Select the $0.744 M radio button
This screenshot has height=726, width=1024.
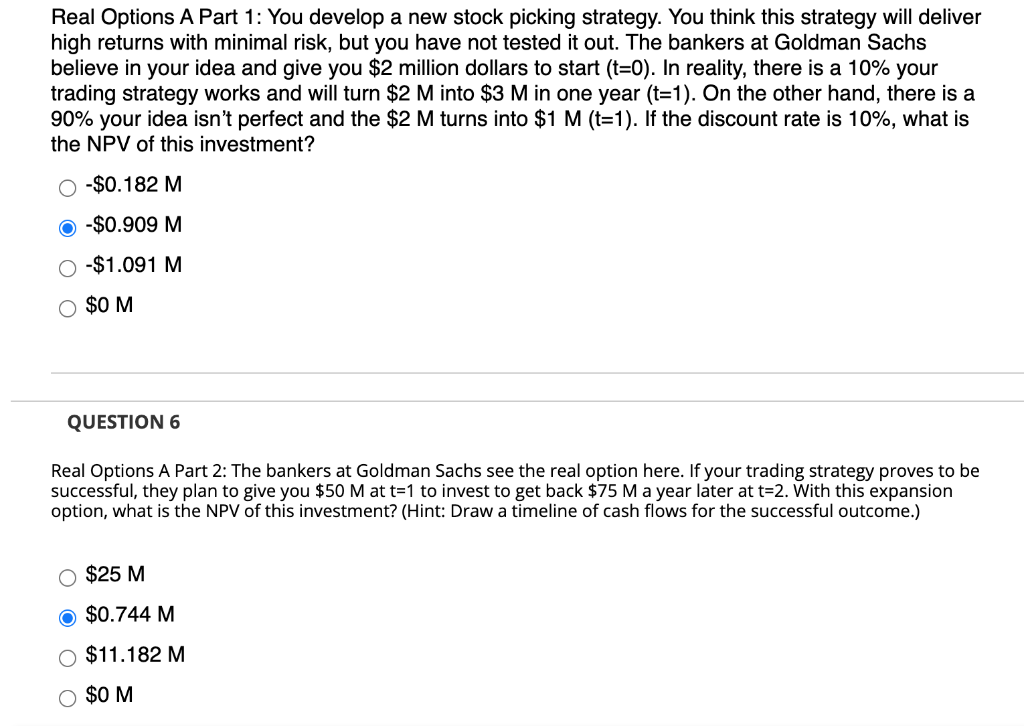pyautogui.click(x=67, y=617)
